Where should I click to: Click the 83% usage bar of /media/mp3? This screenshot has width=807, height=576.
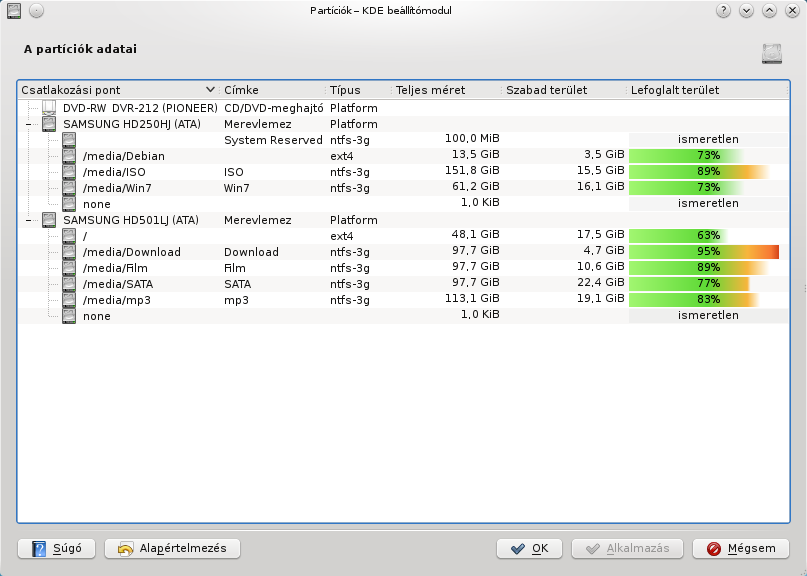tap(708, 300)
